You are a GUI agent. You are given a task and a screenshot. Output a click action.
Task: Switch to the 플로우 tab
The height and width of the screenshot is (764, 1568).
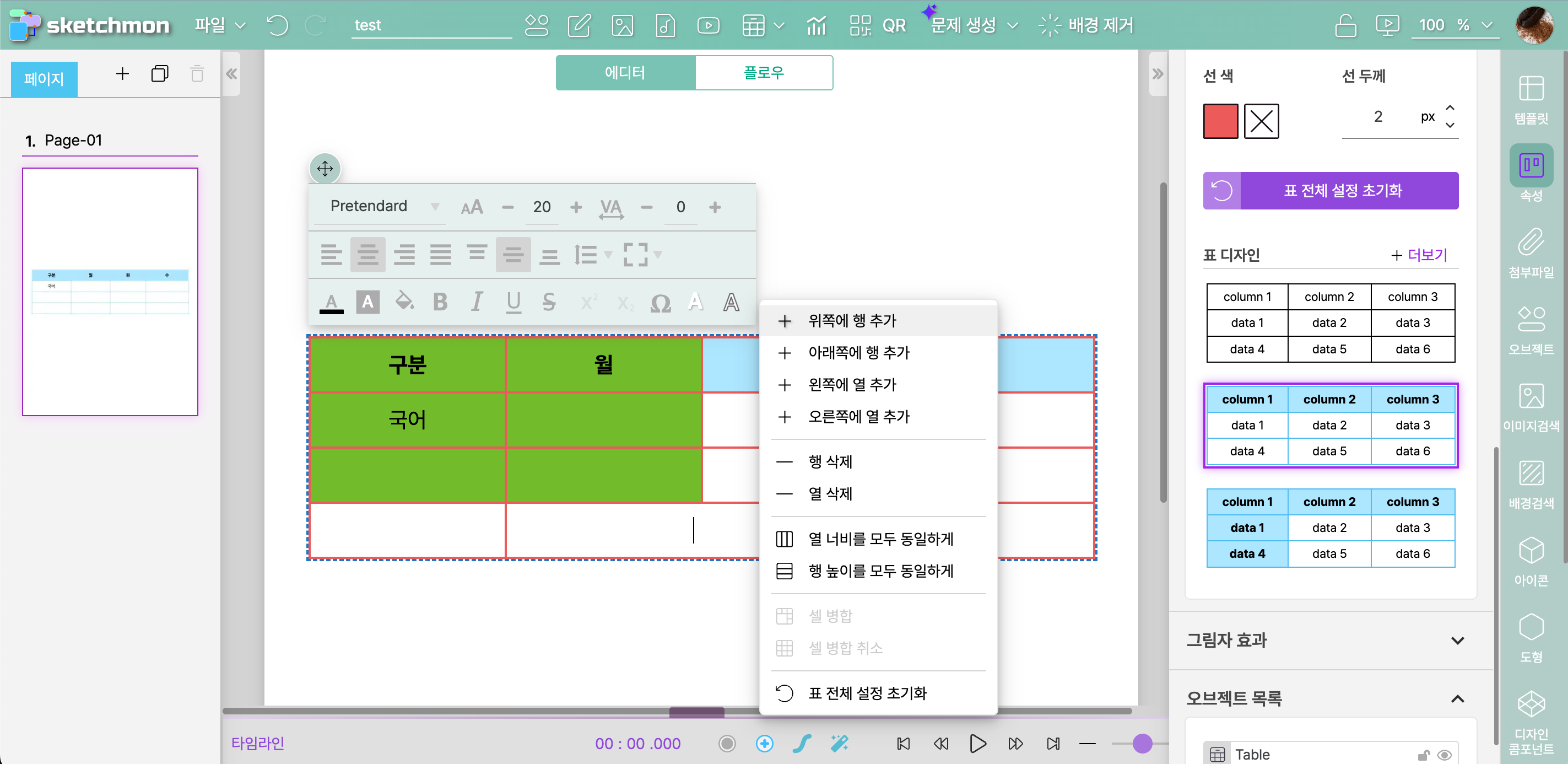click(x=763, y=73)
